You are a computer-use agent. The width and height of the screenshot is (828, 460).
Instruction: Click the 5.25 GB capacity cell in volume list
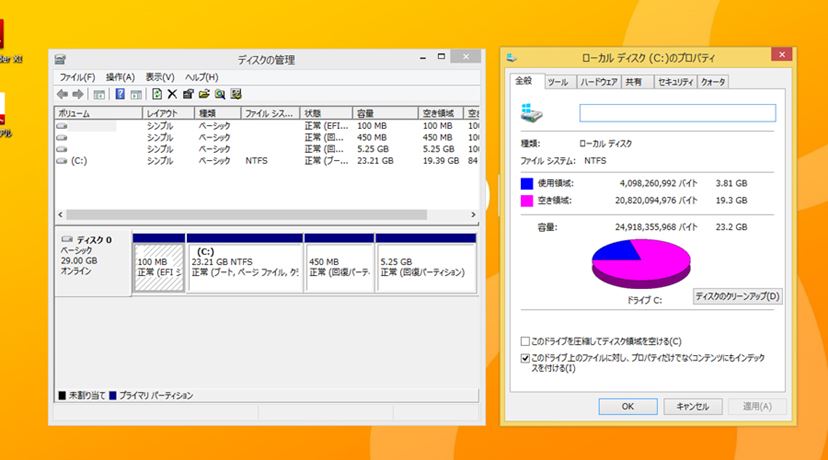click(x=373, y=149)
